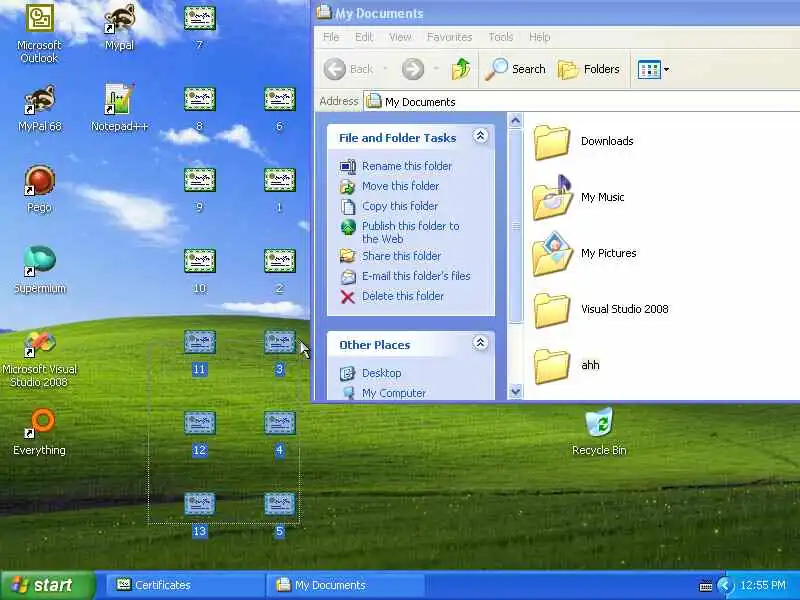Click the Forward navigation button

pos(413,69)
